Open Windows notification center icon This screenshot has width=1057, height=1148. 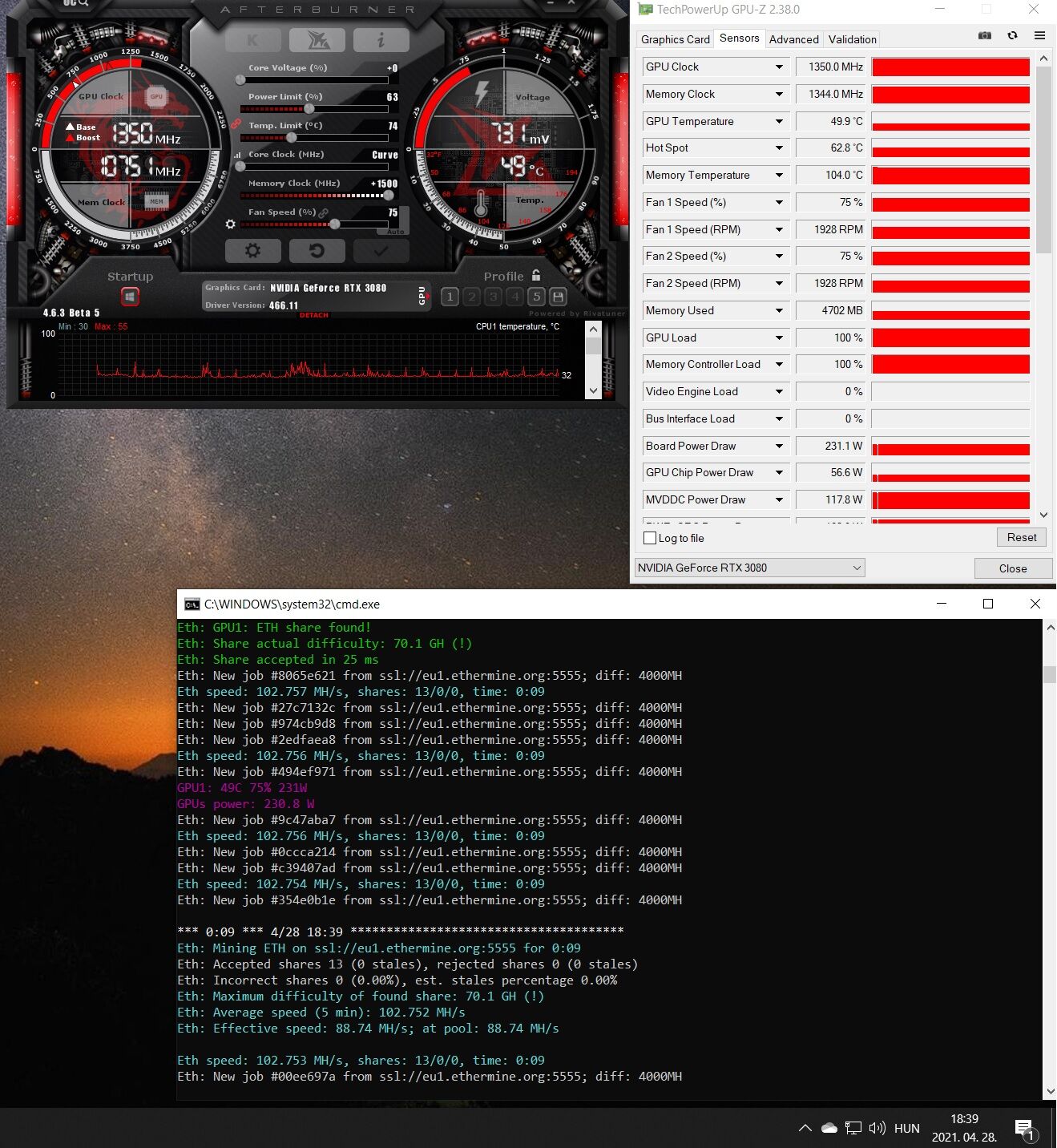pos(1026,1129)
